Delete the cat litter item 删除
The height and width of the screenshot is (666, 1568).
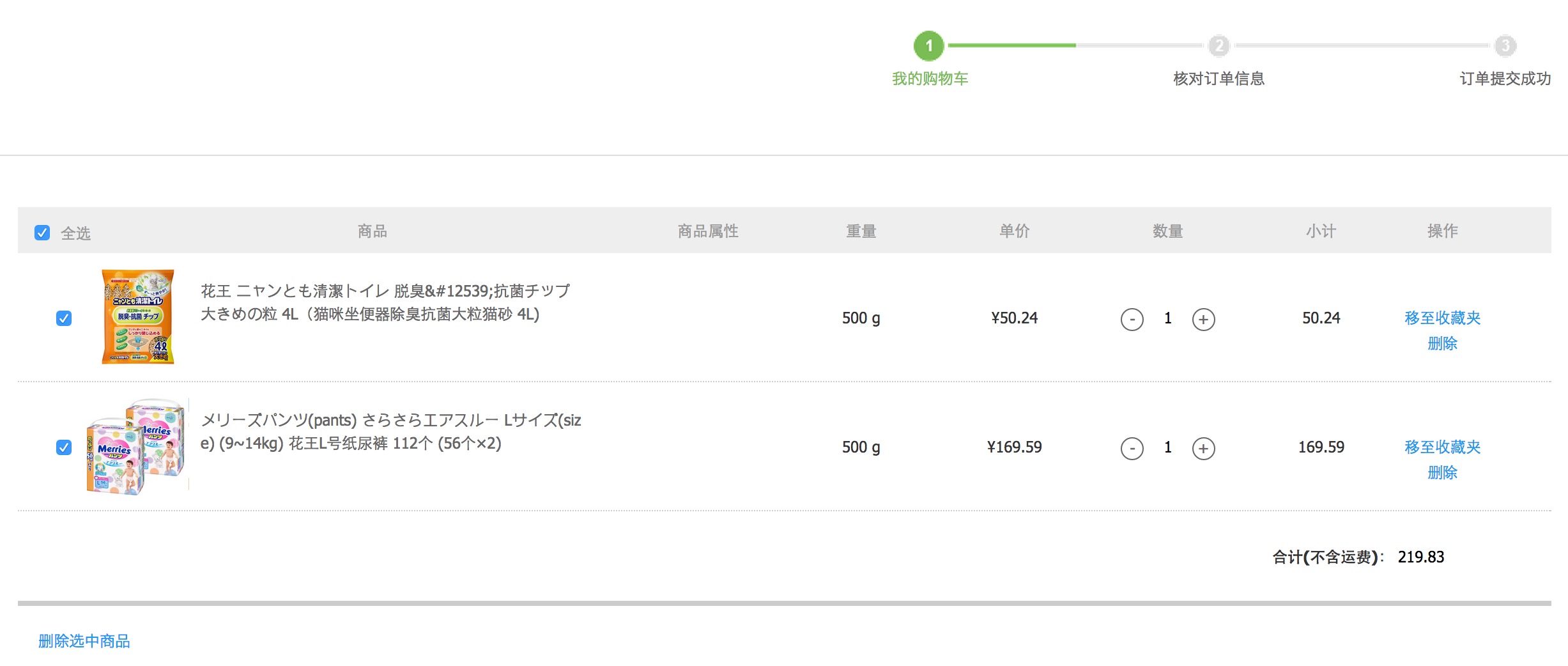(1442, 343)
